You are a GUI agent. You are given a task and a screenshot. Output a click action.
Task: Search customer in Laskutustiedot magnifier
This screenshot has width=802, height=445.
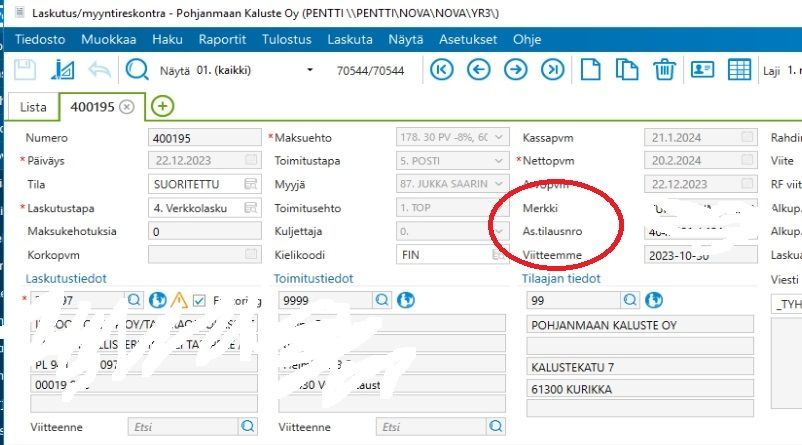134,300
